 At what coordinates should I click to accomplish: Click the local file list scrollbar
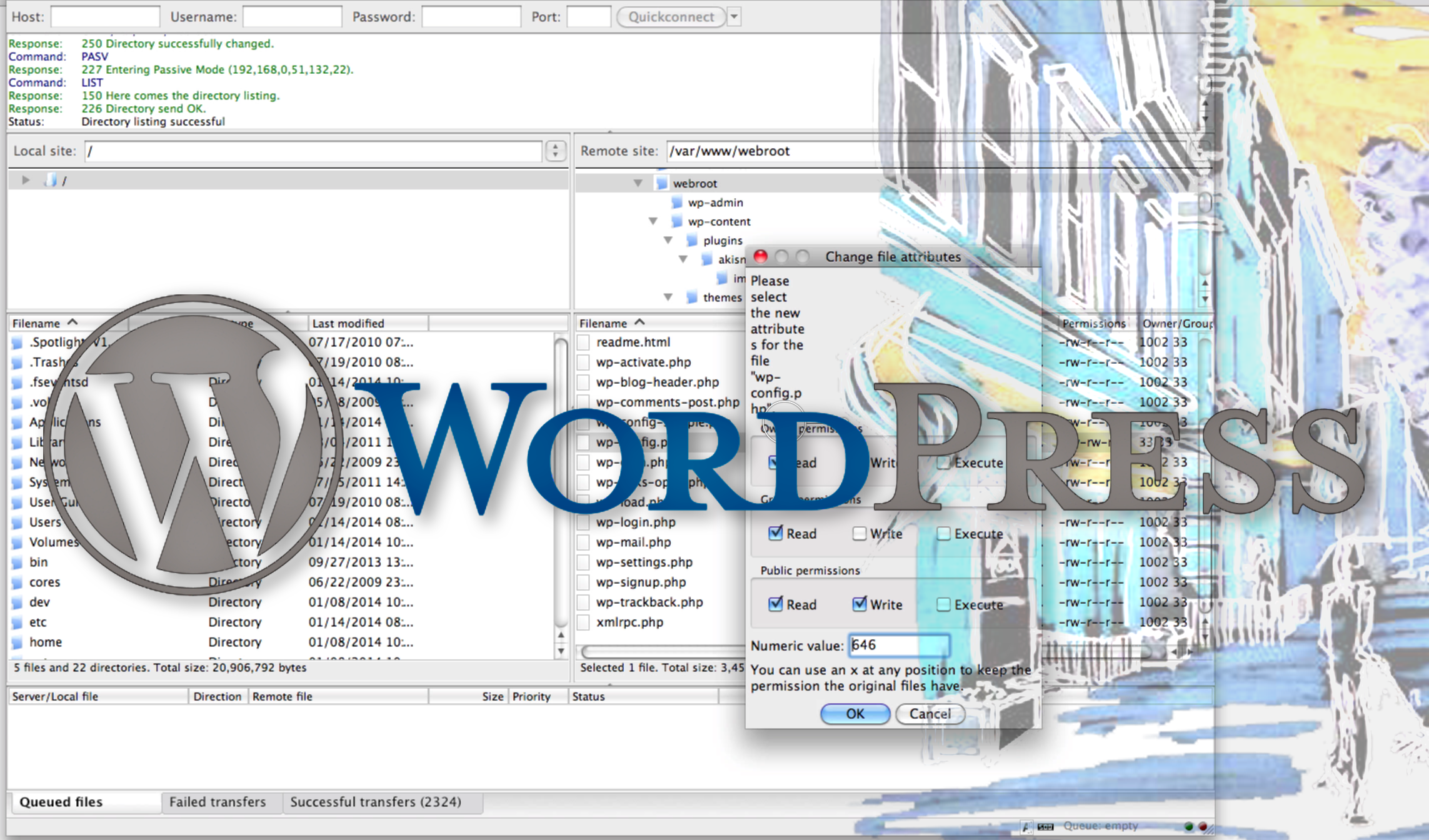pos(561,482)
